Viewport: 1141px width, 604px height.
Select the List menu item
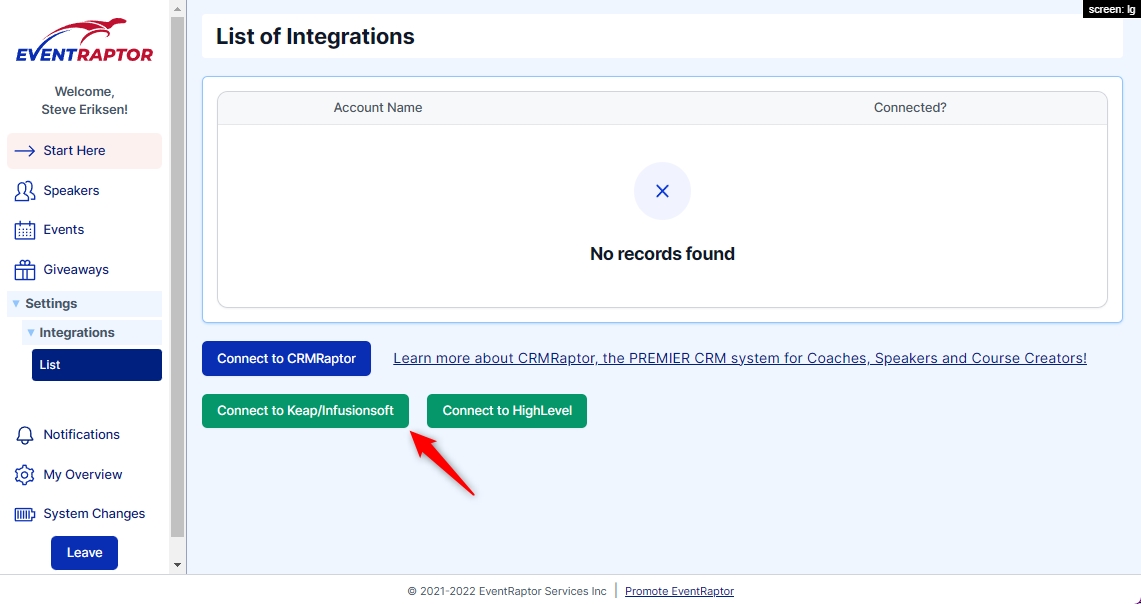tap(96, 365)
